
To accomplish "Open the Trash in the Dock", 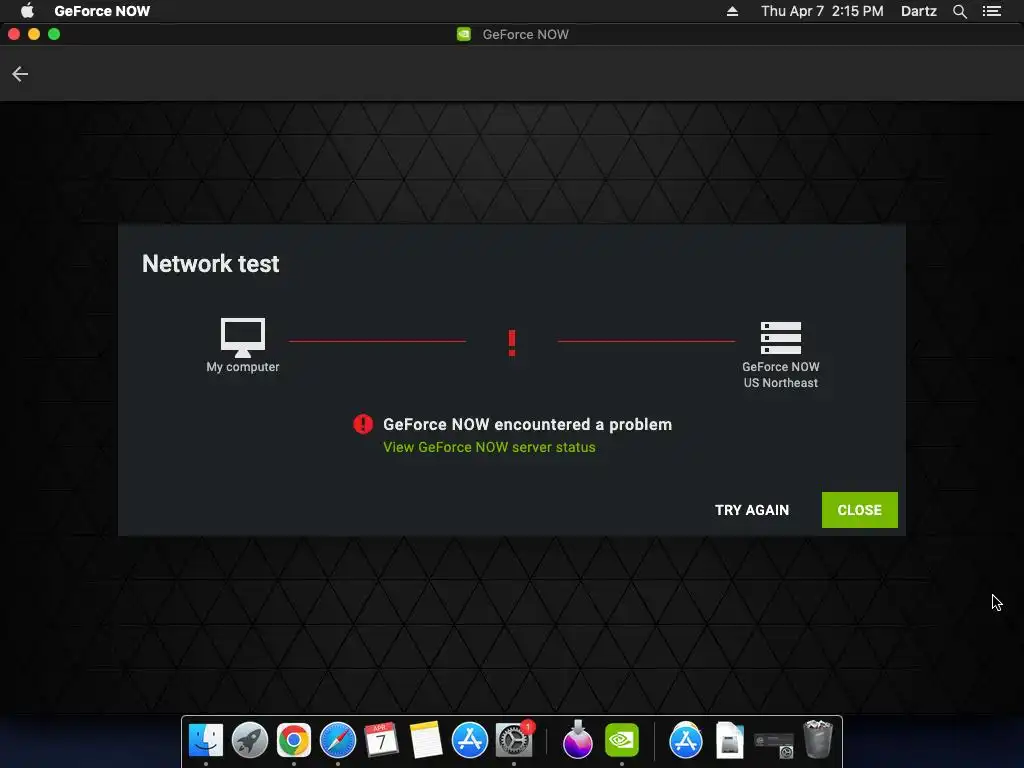I will click(x=818, y=739).
